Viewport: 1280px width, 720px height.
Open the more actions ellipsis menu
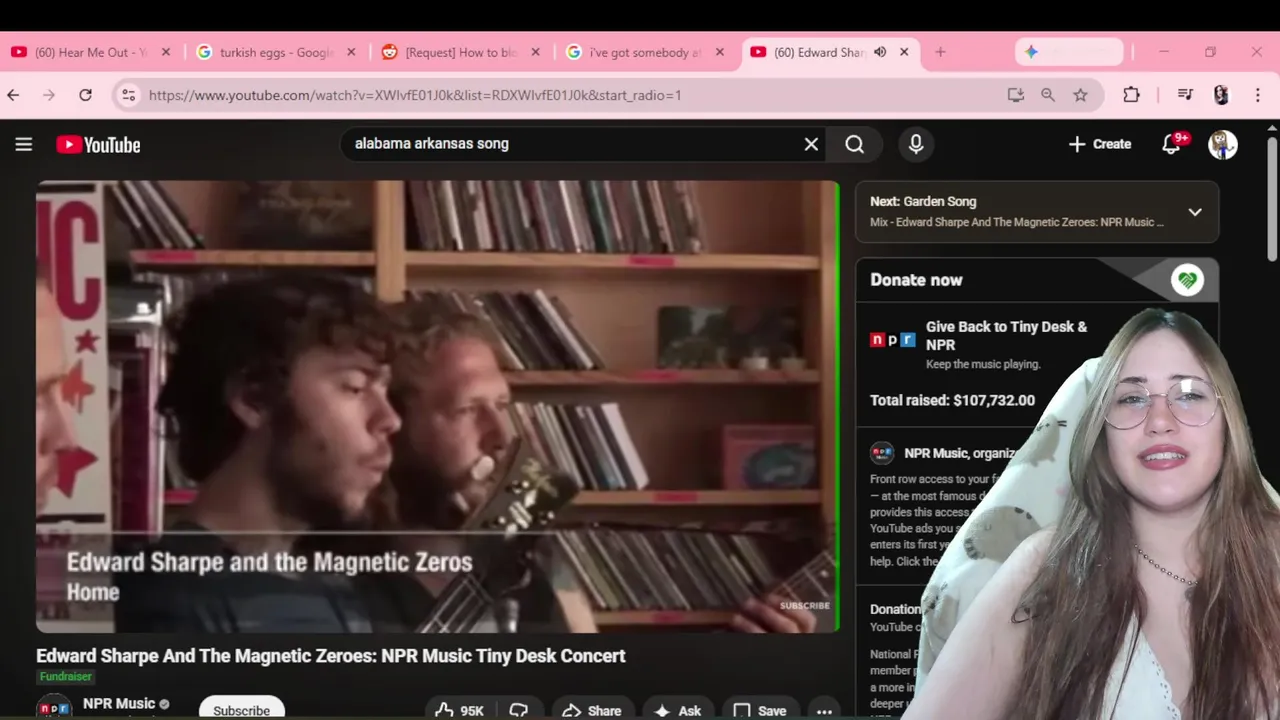pyautogui.click(x=824, y=711)
